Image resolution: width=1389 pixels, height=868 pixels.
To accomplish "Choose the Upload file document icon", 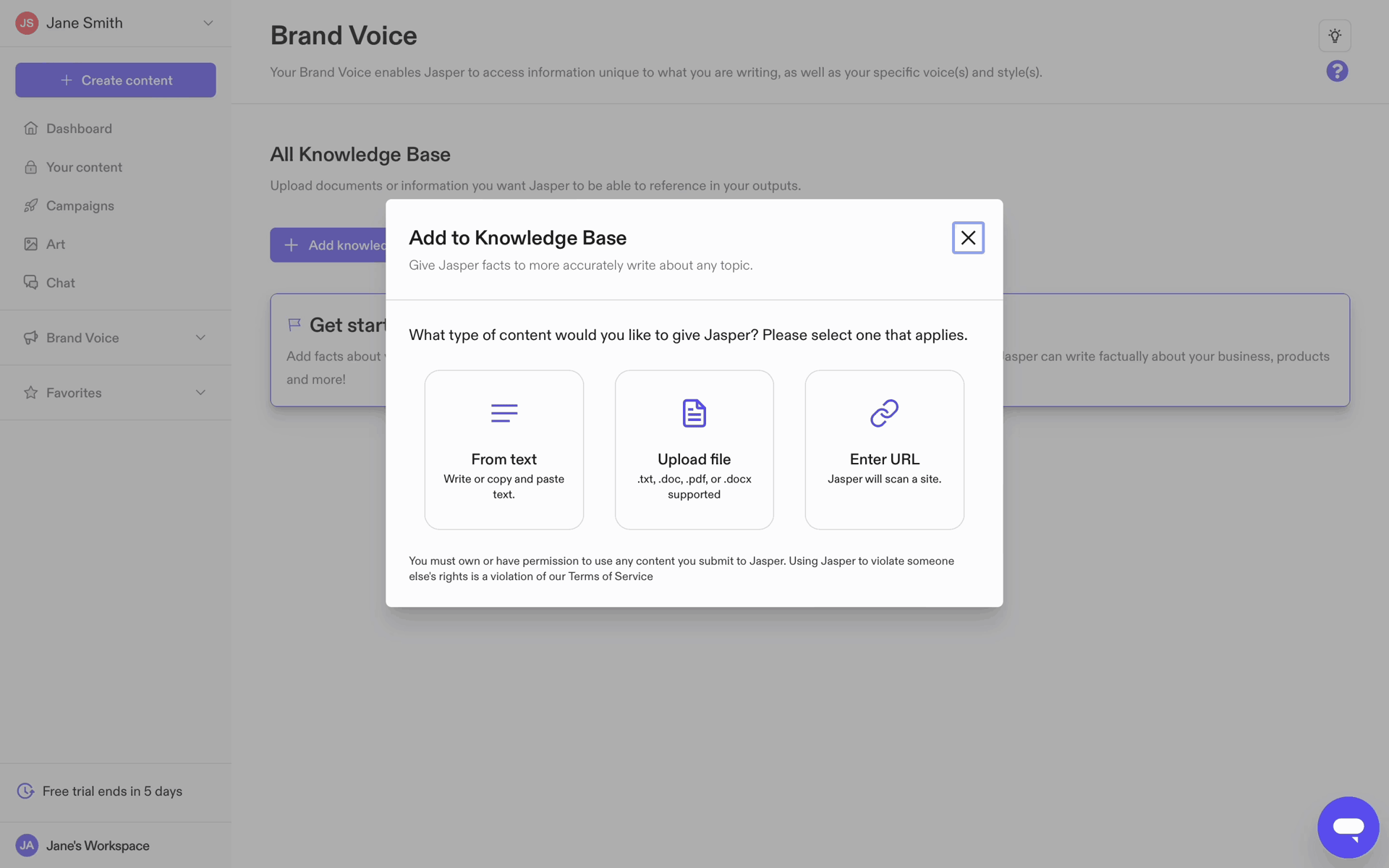I will tap(694, 413).
